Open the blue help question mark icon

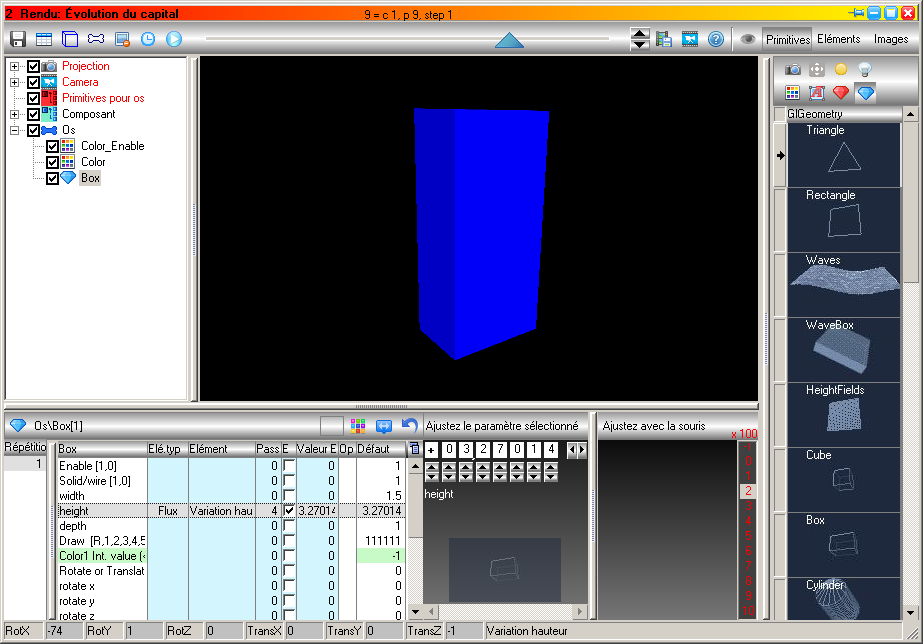[x=716, y=39]
